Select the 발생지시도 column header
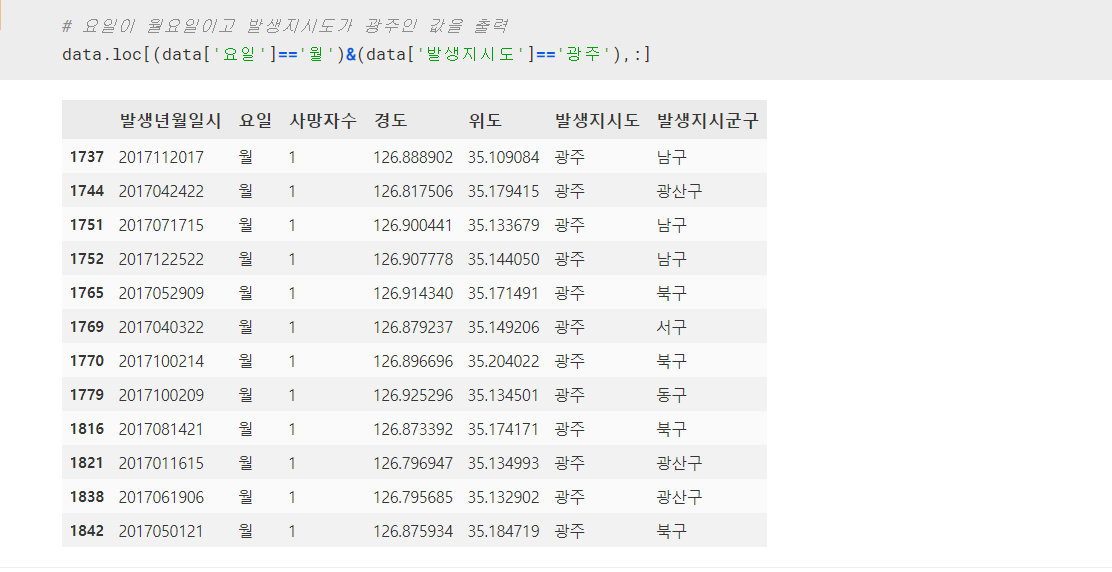 (596, 120)
